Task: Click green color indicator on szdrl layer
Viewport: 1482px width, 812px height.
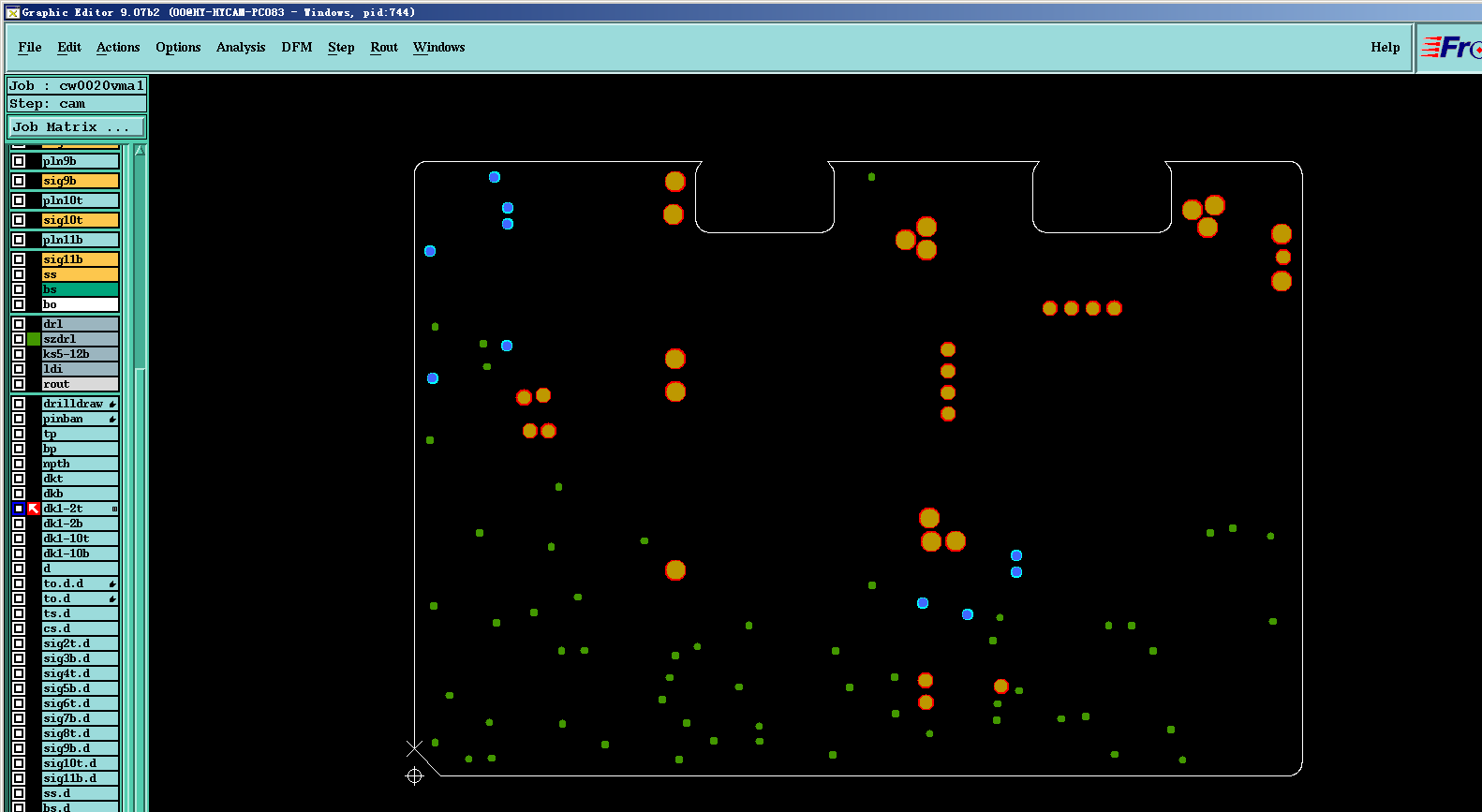Action: pos(34,339)
